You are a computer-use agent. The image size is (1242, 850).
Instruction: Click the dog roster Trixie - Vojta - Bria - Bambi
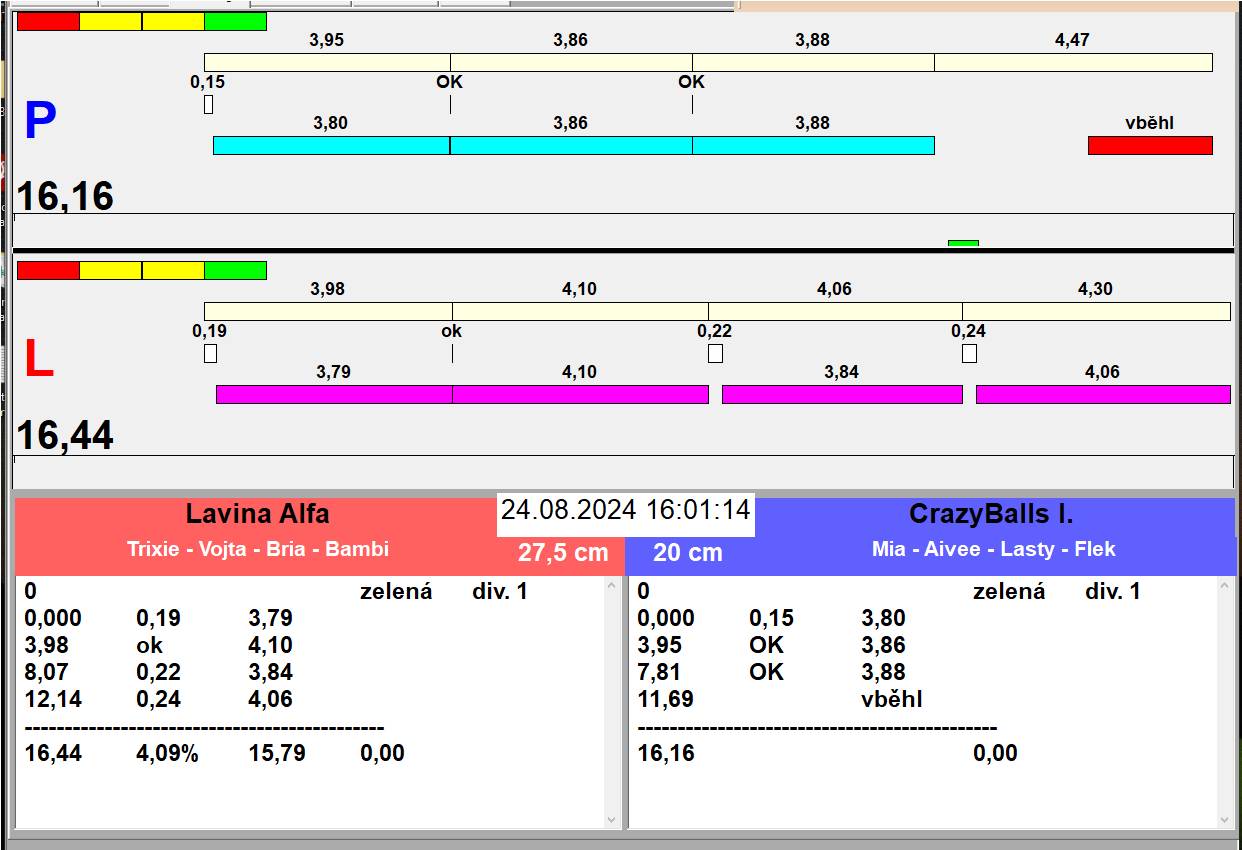(258, 549)
